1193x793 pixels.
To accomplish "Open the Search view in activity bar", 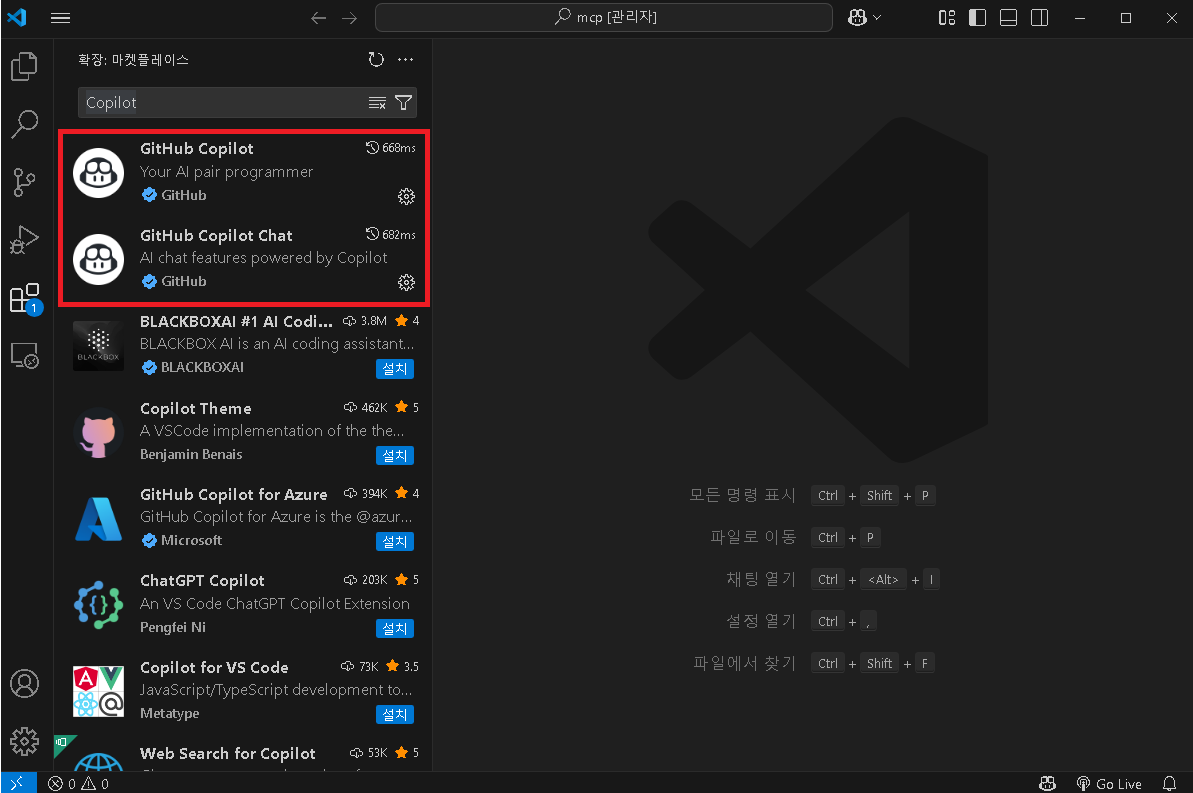I will pos(24,124).
